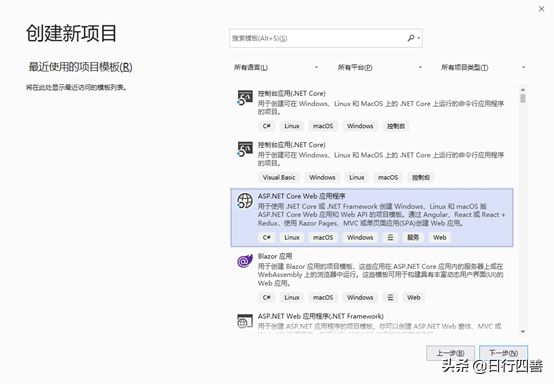Click macOS tag in first console template
This screenshot has height=384, width=554.
[323, 126]
